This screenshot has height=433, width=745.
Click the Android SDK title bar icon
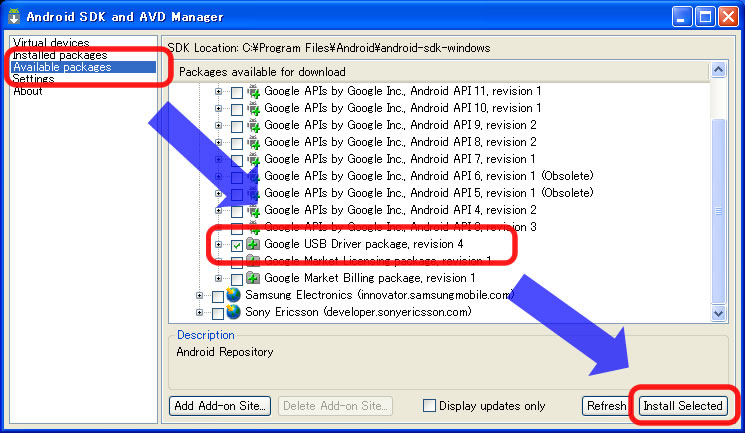(x=14, y=16)
